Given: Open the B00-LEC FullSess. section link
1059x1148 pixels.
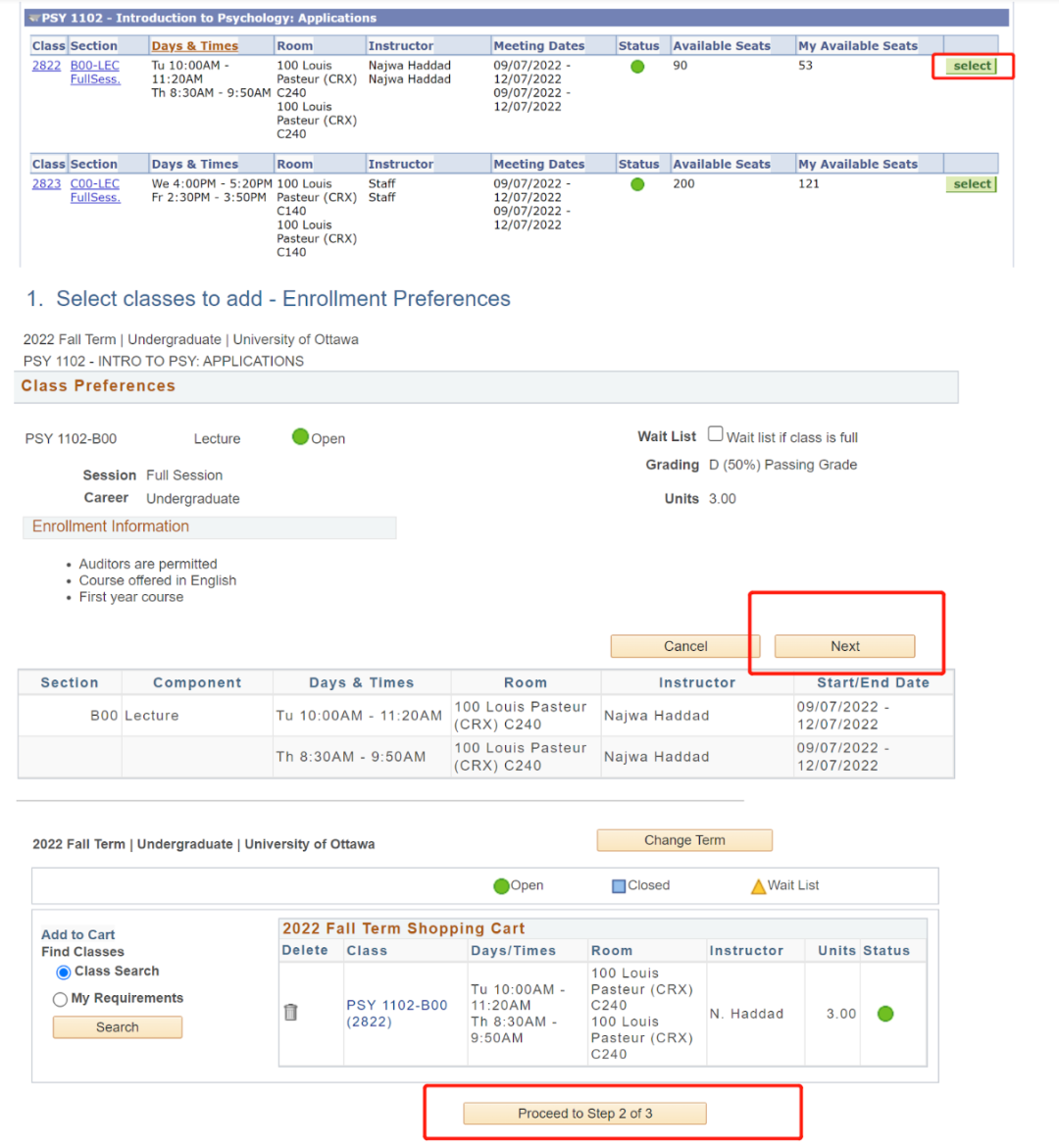Looking at the screenshot, I should [95, 72].
